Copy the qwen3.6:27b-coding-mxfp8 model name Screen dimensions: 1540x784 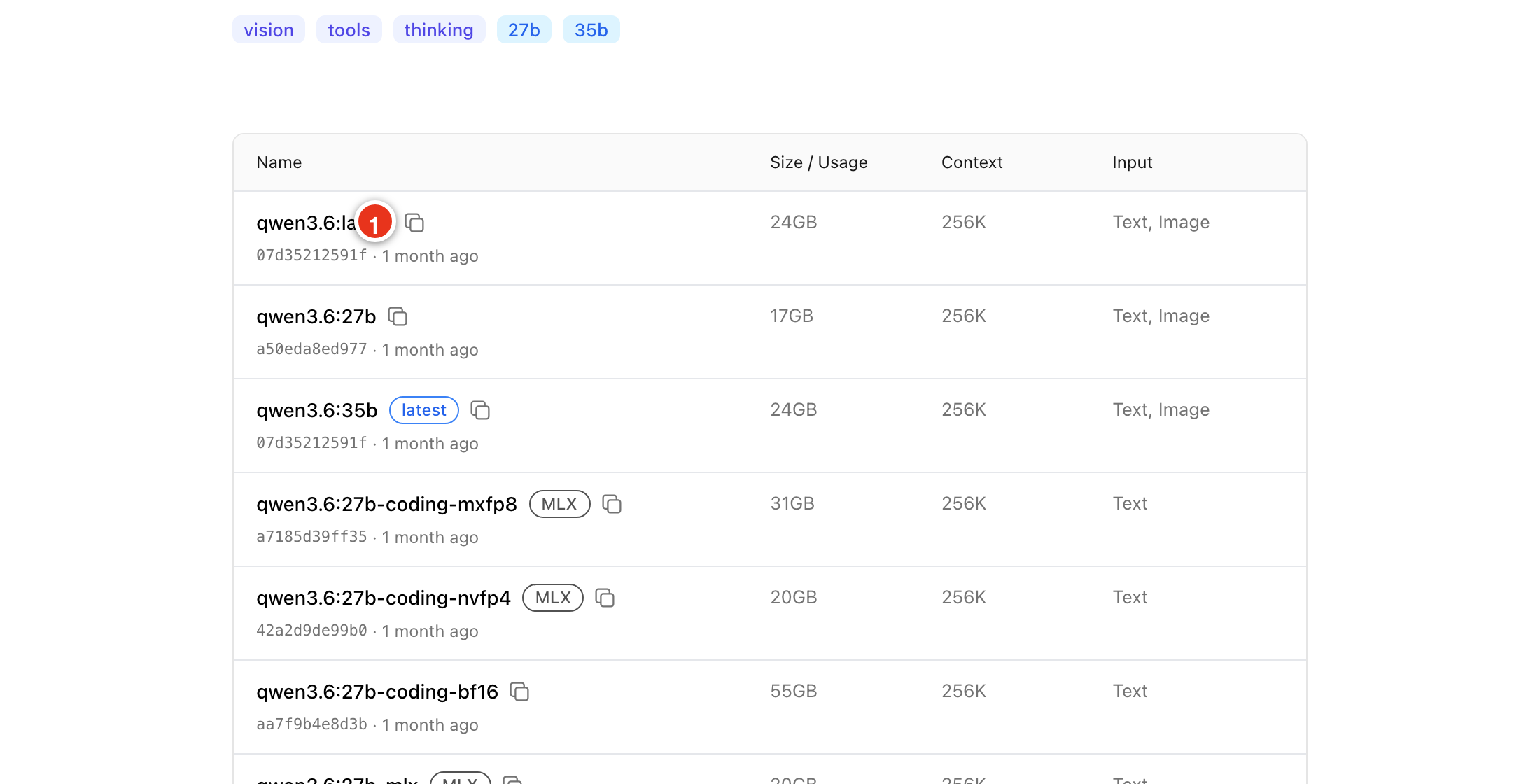612,504
